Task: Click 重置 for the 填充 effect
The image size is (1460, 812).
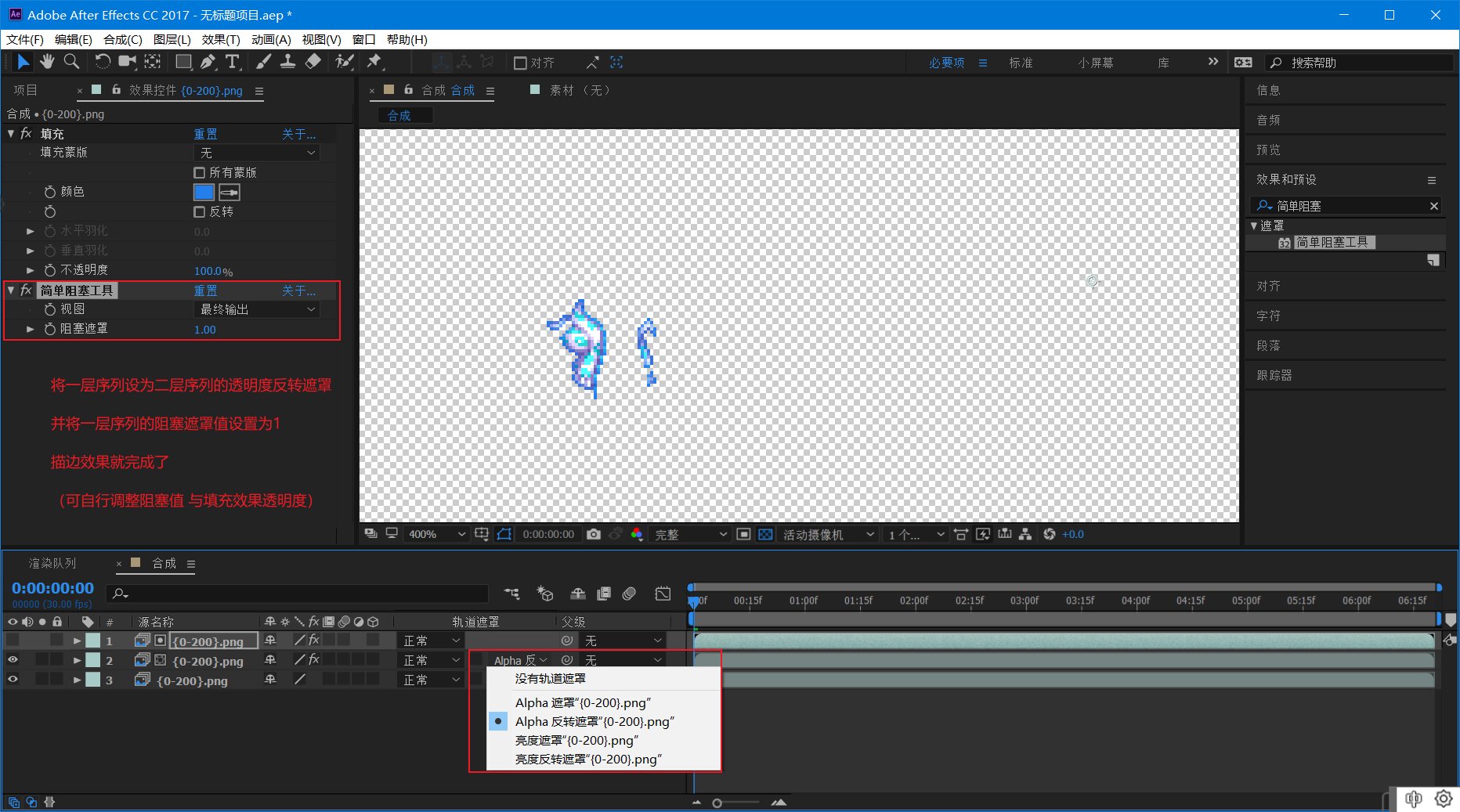Action: click(x=206, y=134)
